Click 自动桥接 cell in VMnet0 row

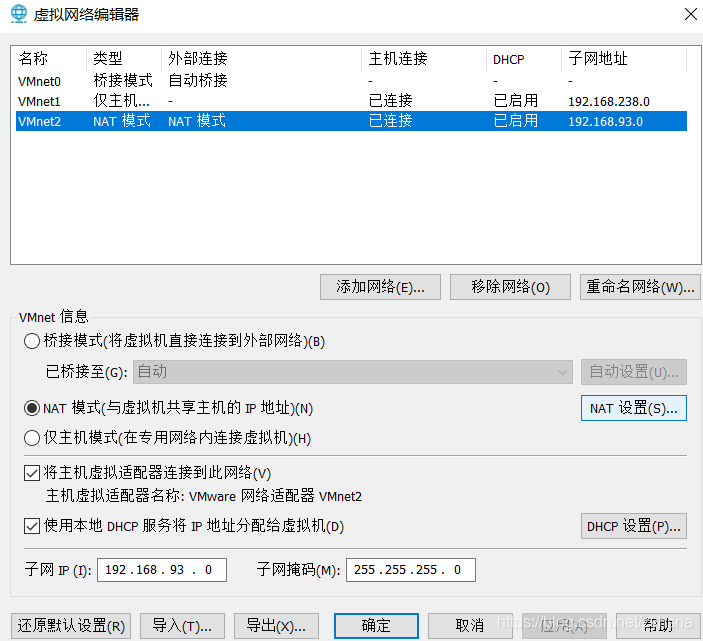point(198,81)
